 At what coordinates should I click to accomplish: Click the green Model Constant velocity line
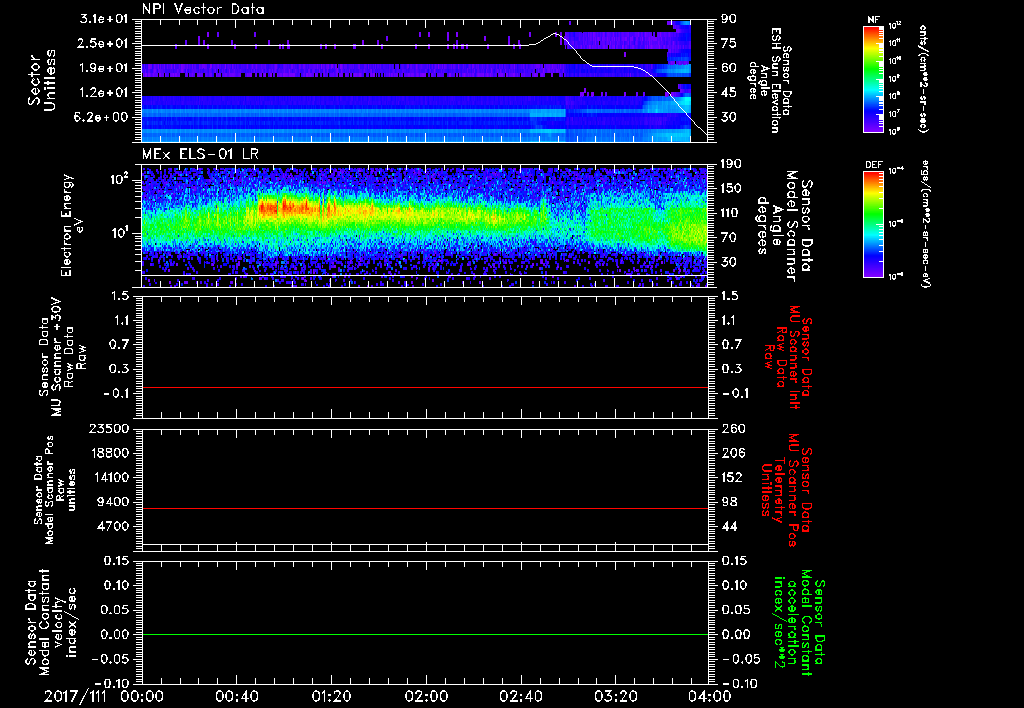pyautogui.click(x=425, y=635)
